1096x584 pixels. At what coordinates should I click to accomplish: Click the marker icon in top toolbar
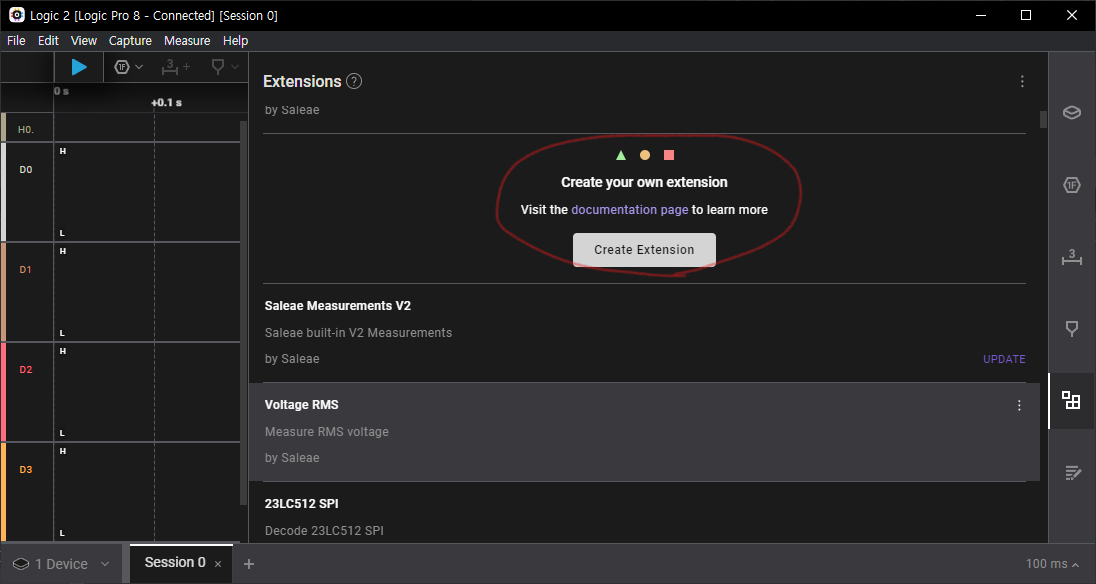[x=218, y=67]
